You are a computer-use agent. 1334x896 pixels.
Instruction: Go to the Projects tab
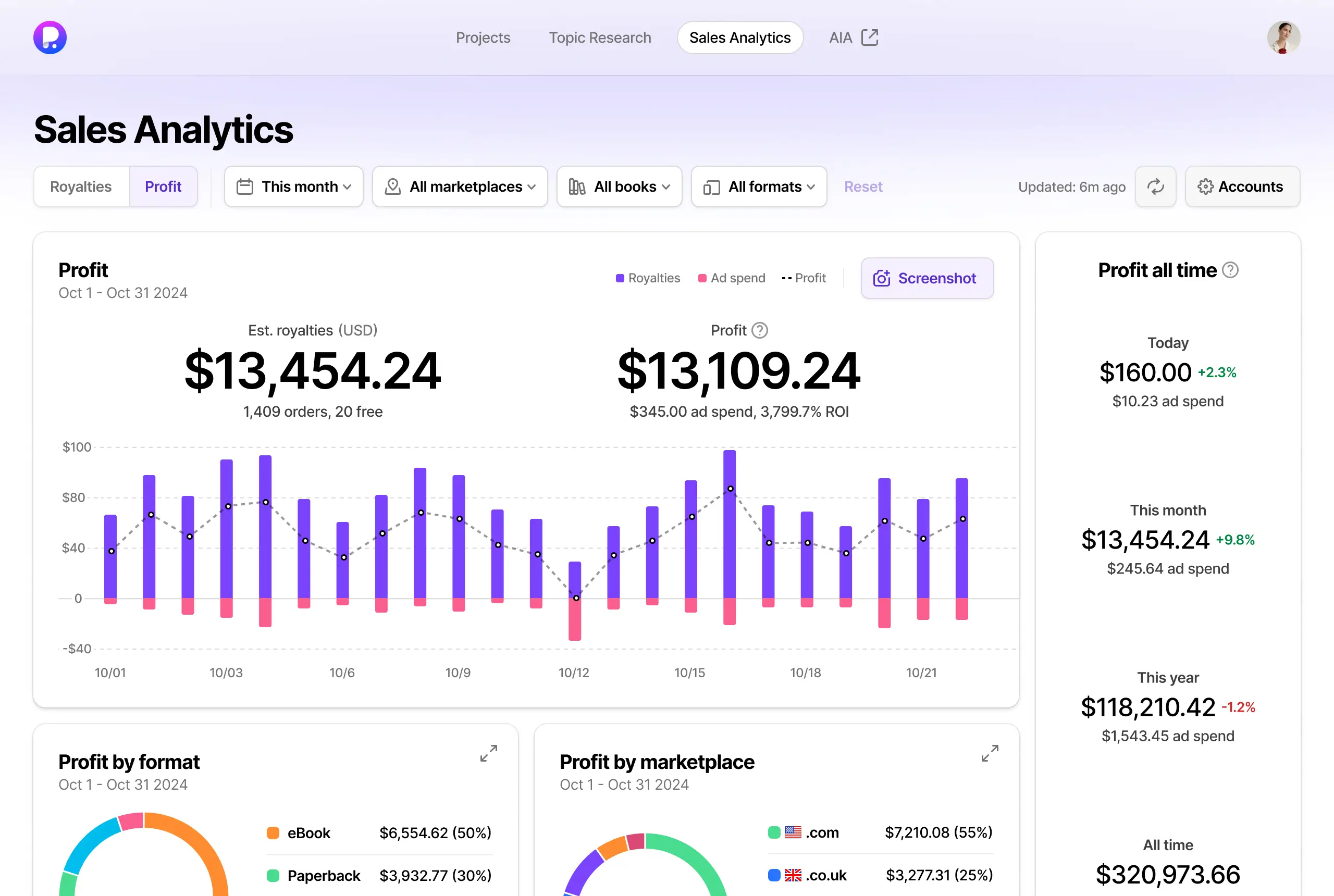483,38
